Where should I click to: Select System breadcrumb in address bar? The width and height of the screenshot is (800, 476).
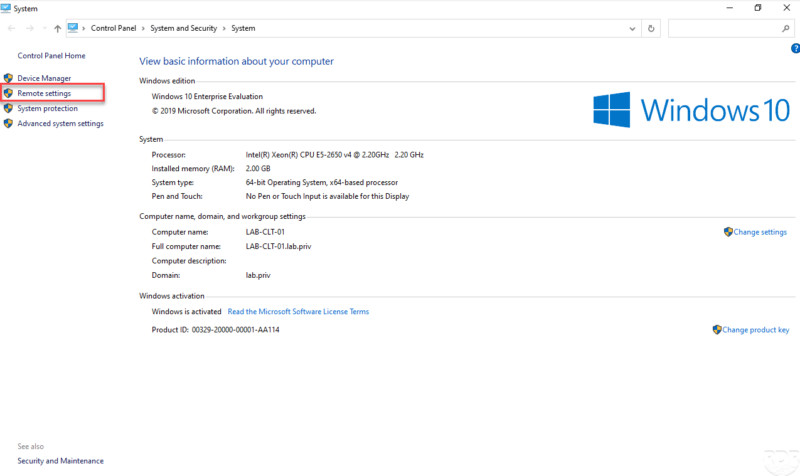tap(243, 29)
